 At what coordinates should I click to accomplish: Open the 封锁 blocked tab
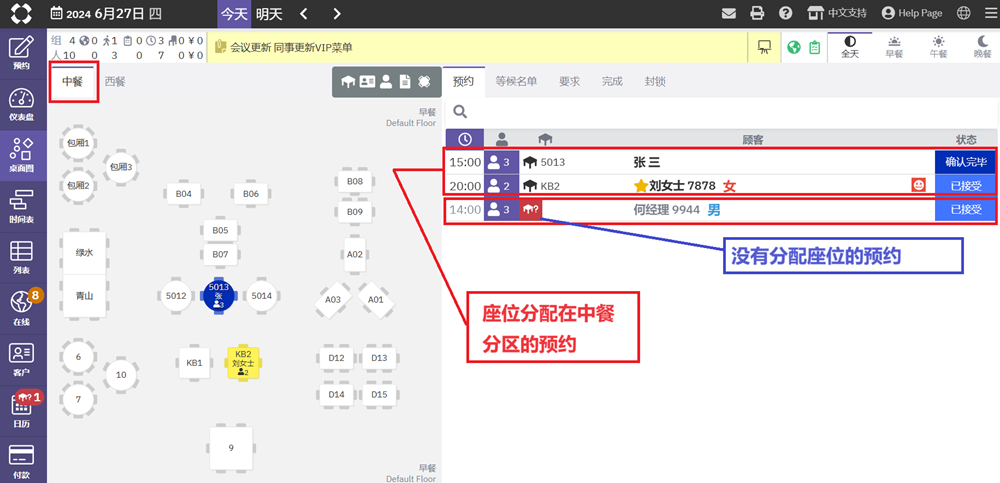pos(655,82)
